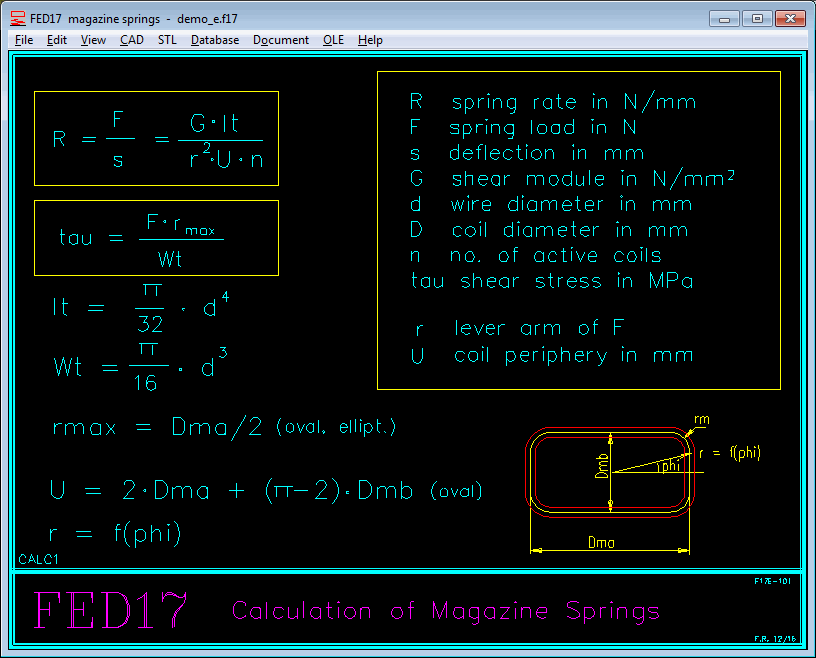
Task: Click the yellow 'r = f(phi)' diagram label
Action: [730, 453]
